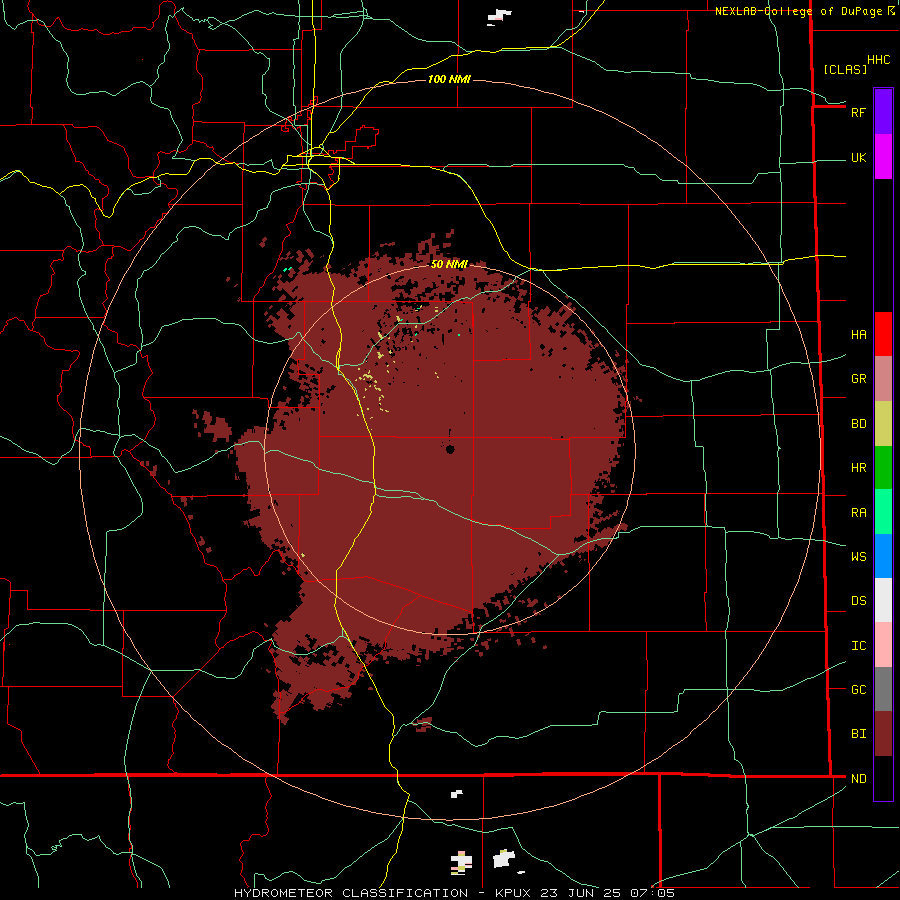Click the HHC product label
900x900 pixels.
(x=878, y=60)
